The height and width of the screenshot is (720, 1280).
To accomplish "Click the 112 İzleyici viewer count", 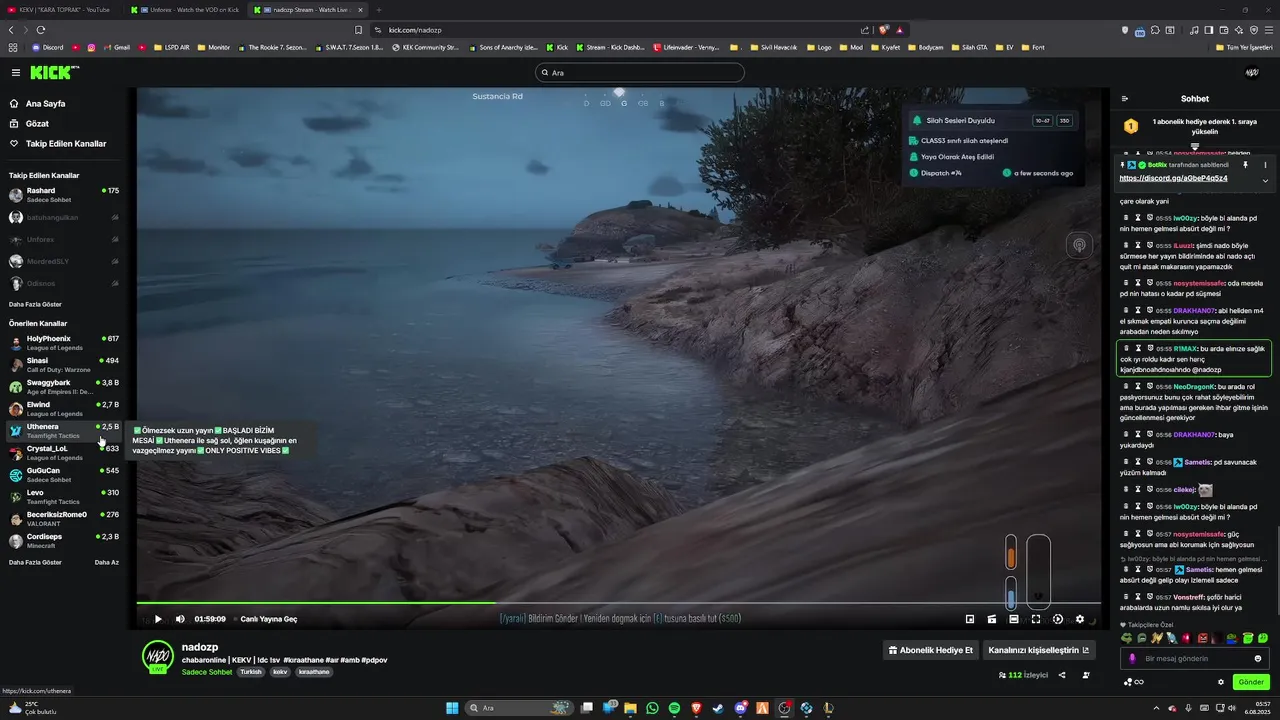I will pyautogui.click(x=1023, y=675).
